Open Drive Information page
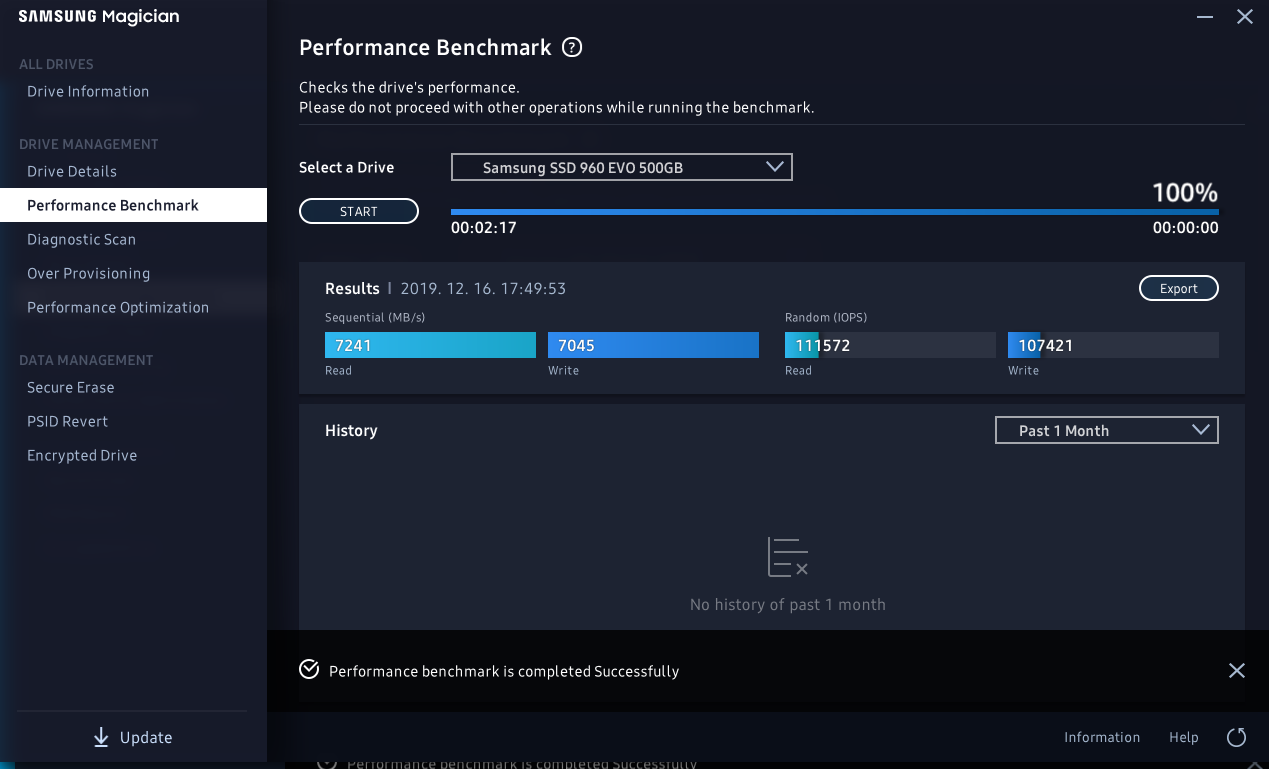 click(88, 91)
